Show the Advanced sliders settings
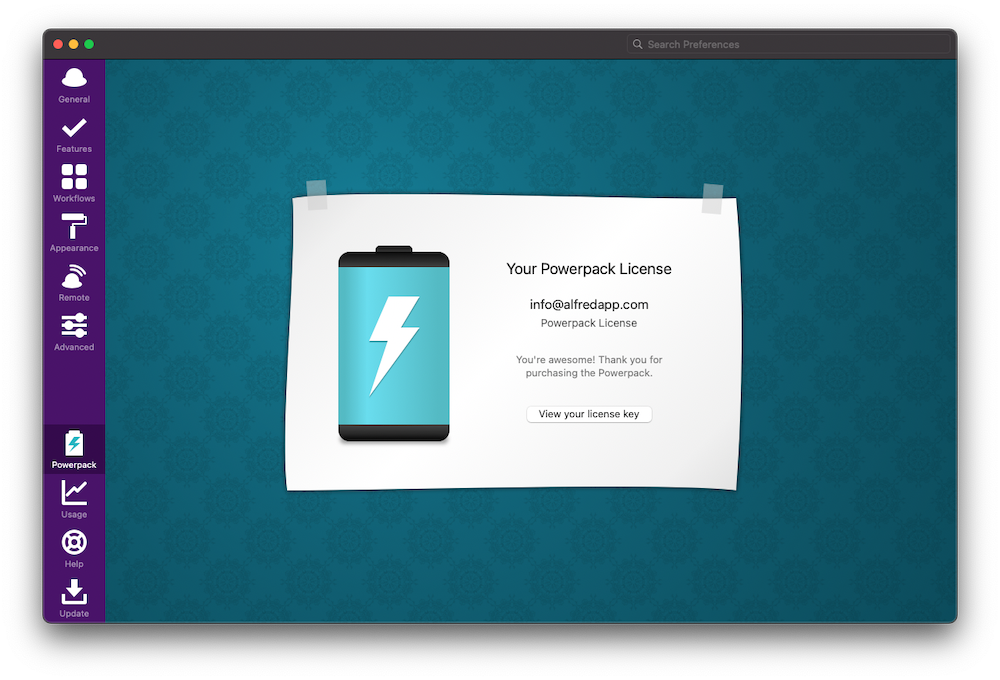 pyautogui.click(x=74, y=327)
